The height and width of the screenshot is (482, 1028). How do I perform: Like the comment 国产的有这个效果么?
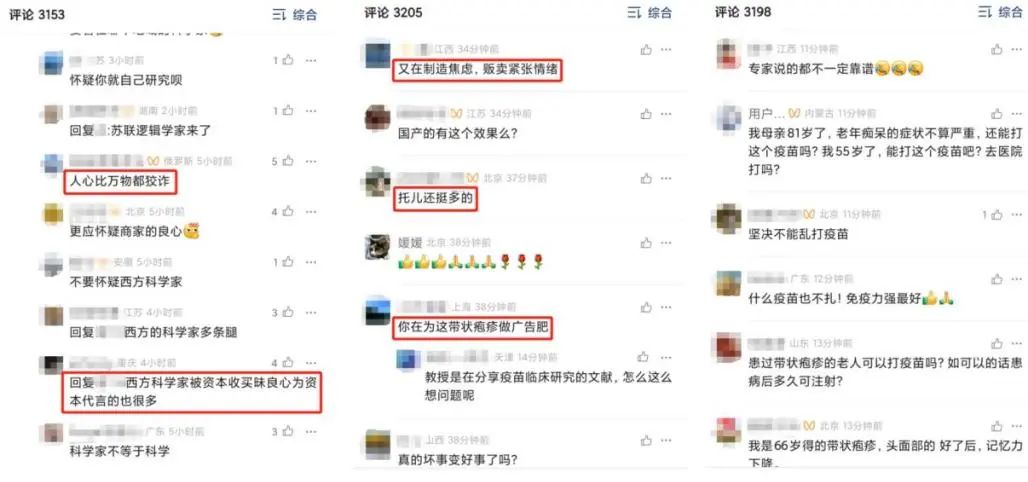[646, 114]
